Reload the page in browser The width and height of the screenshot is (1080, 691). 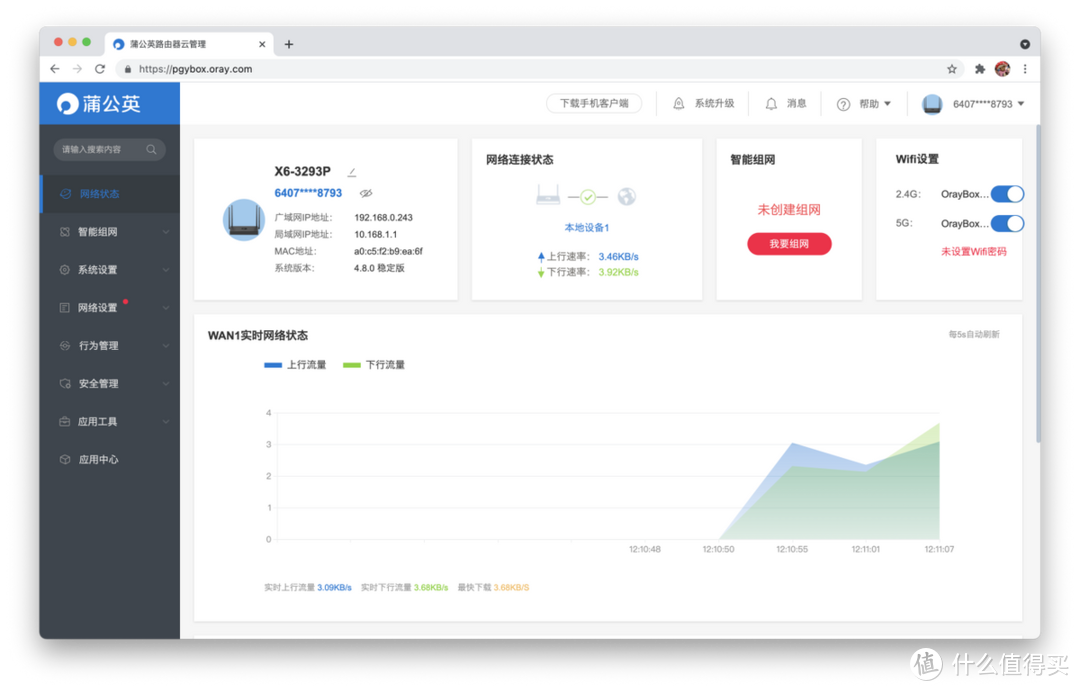tap(100, 69)
